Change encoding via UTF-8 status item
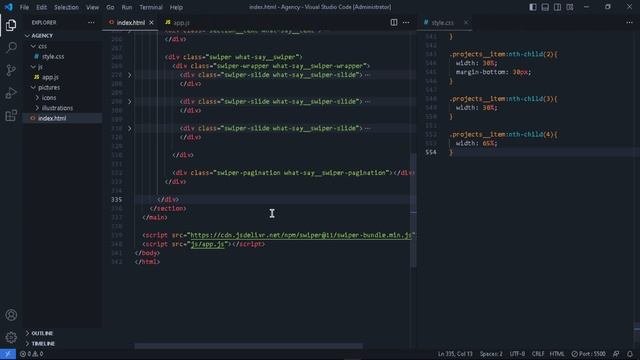This screenshot has width=640, height=360. click(517, 354)
